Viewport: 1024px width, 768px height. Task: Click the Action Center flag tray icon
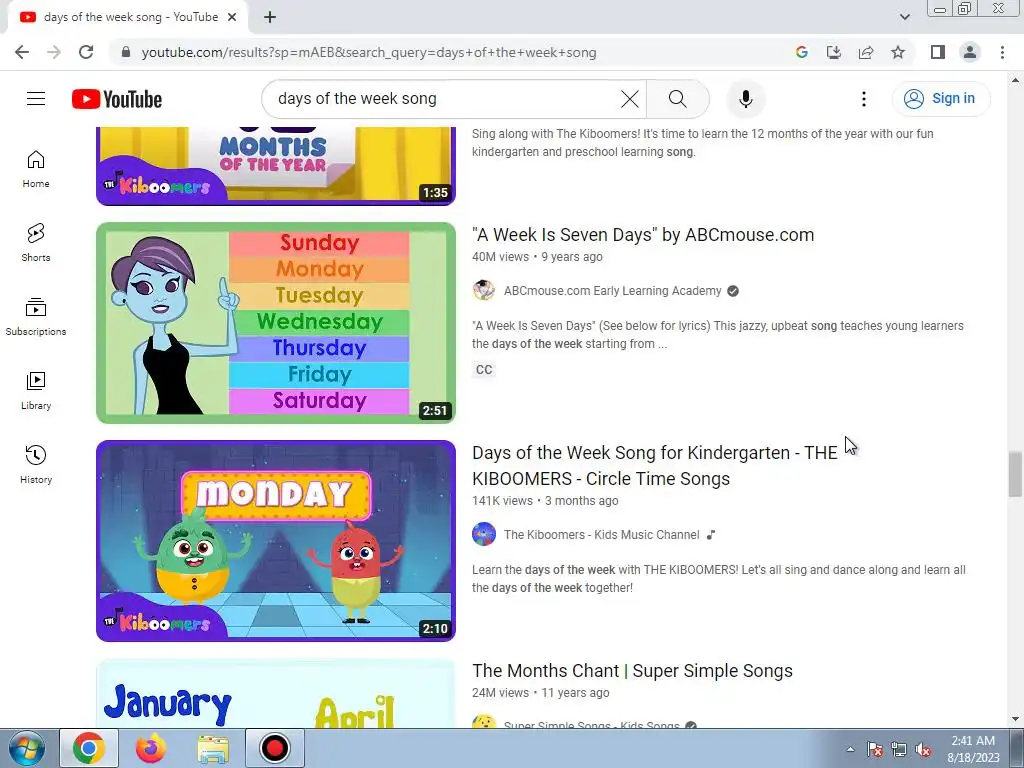pyautogui.click(x=875, y=749)
